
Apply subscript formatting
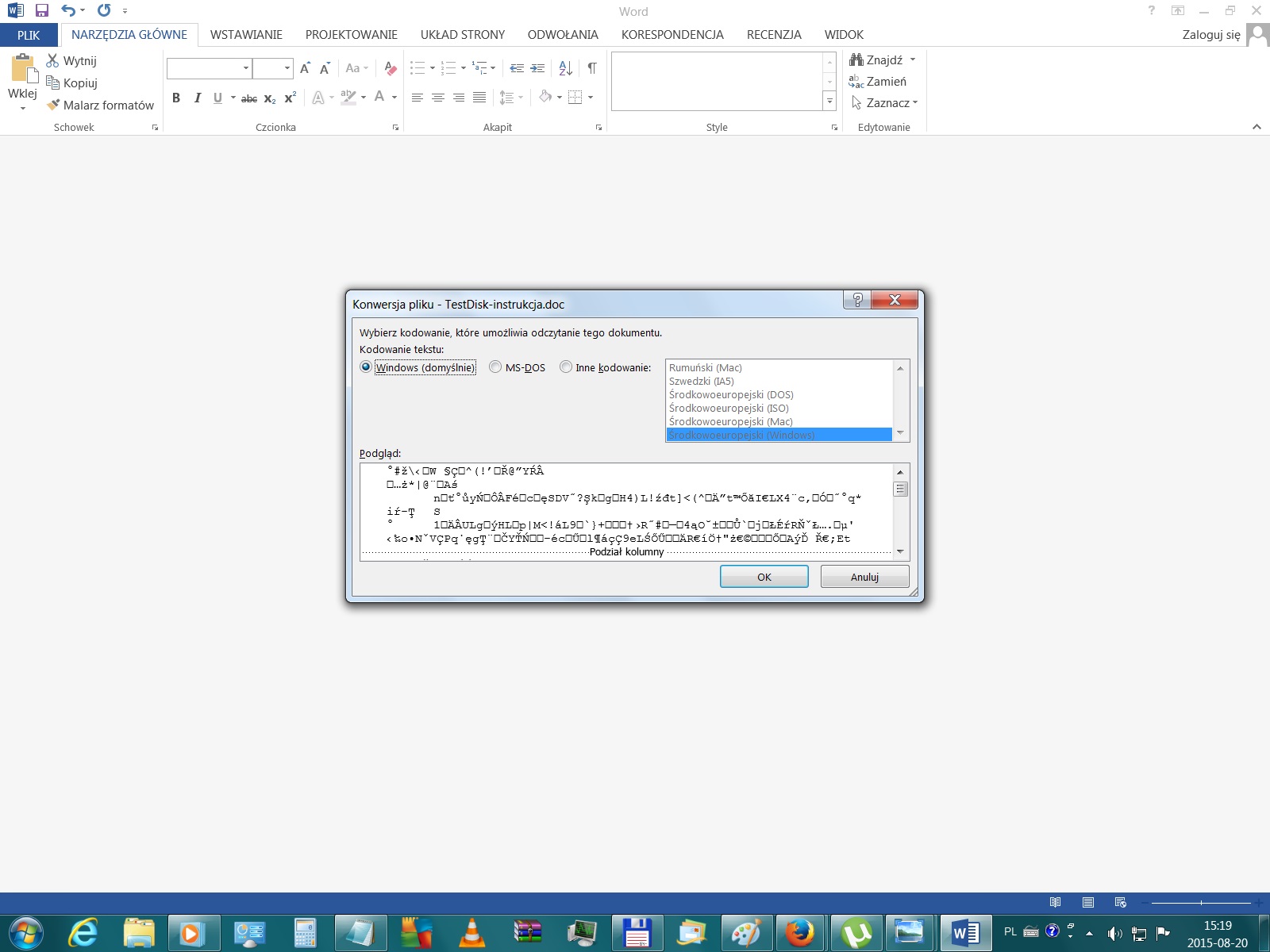pyautogui.click(x=270, y=98)
